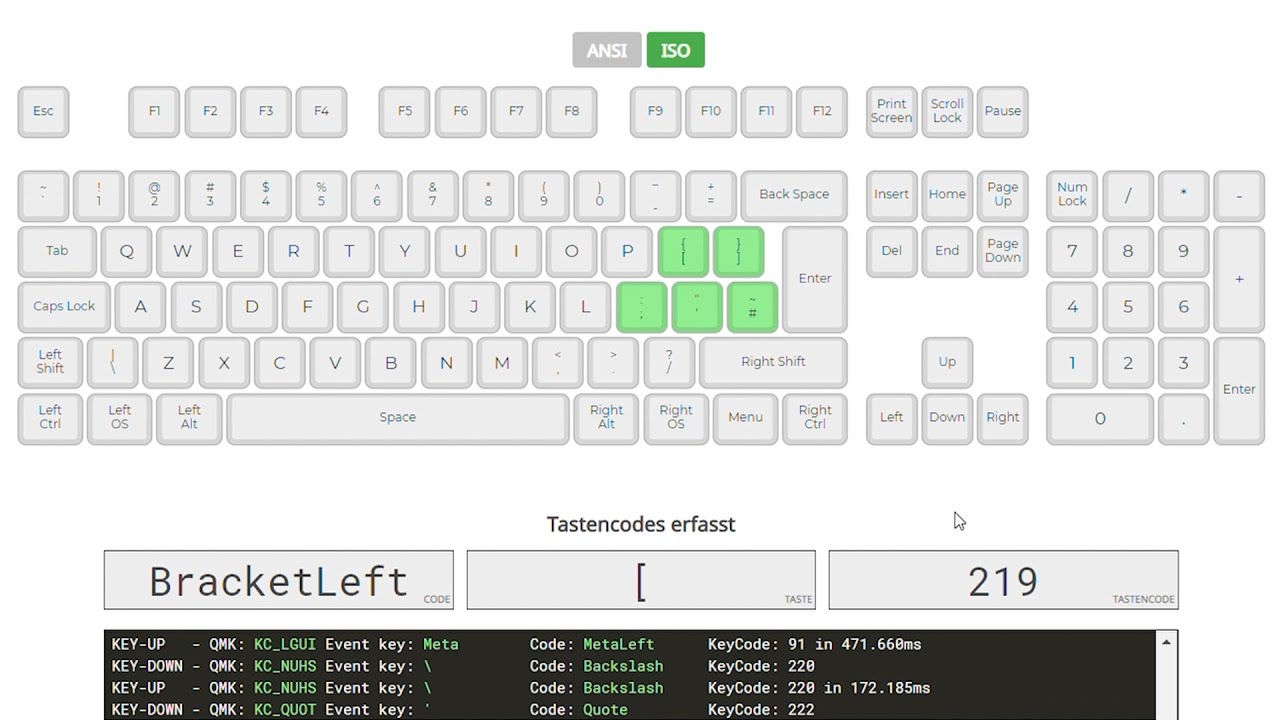Click the green hash tilde key
1280x720 pixels.
coord(752,307)
